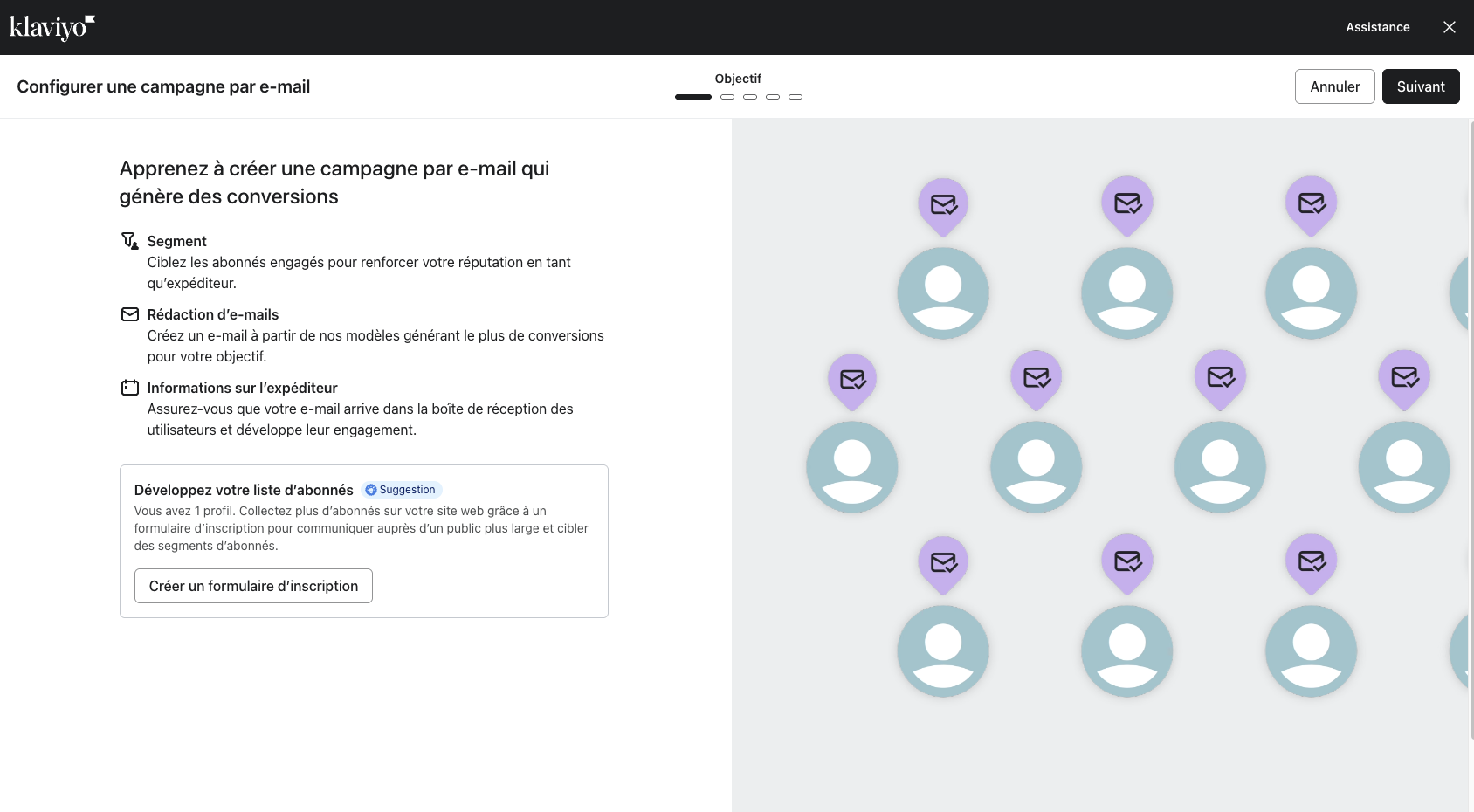Click the Rédaction d'e-mails envelope icon
The width and height of the screenshot is (1474, 812).
[x=129, y=314]
